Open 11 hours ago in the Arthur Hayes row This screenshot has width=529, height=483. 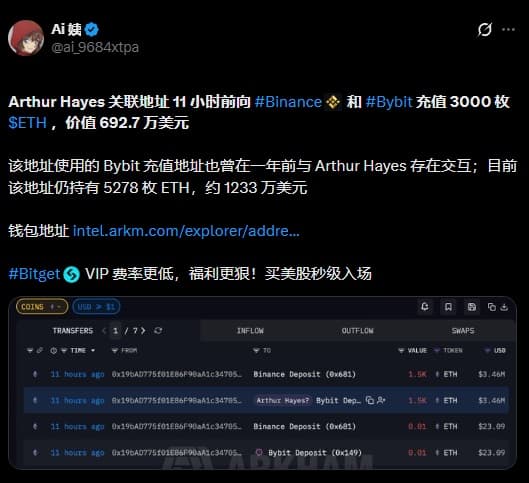click(77, 400)
